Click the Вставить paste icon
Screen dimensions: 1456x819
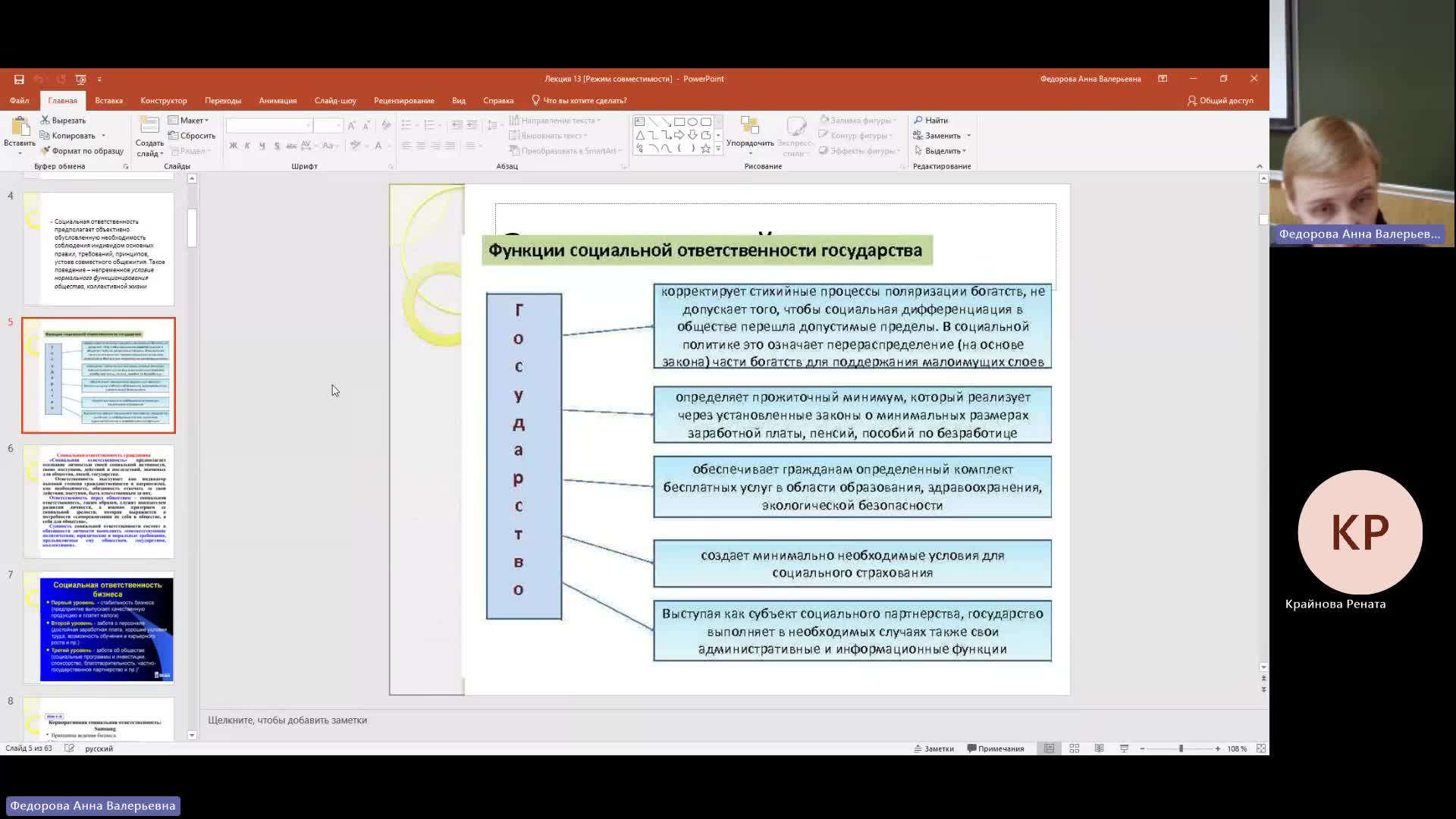(x=20, y=128)
